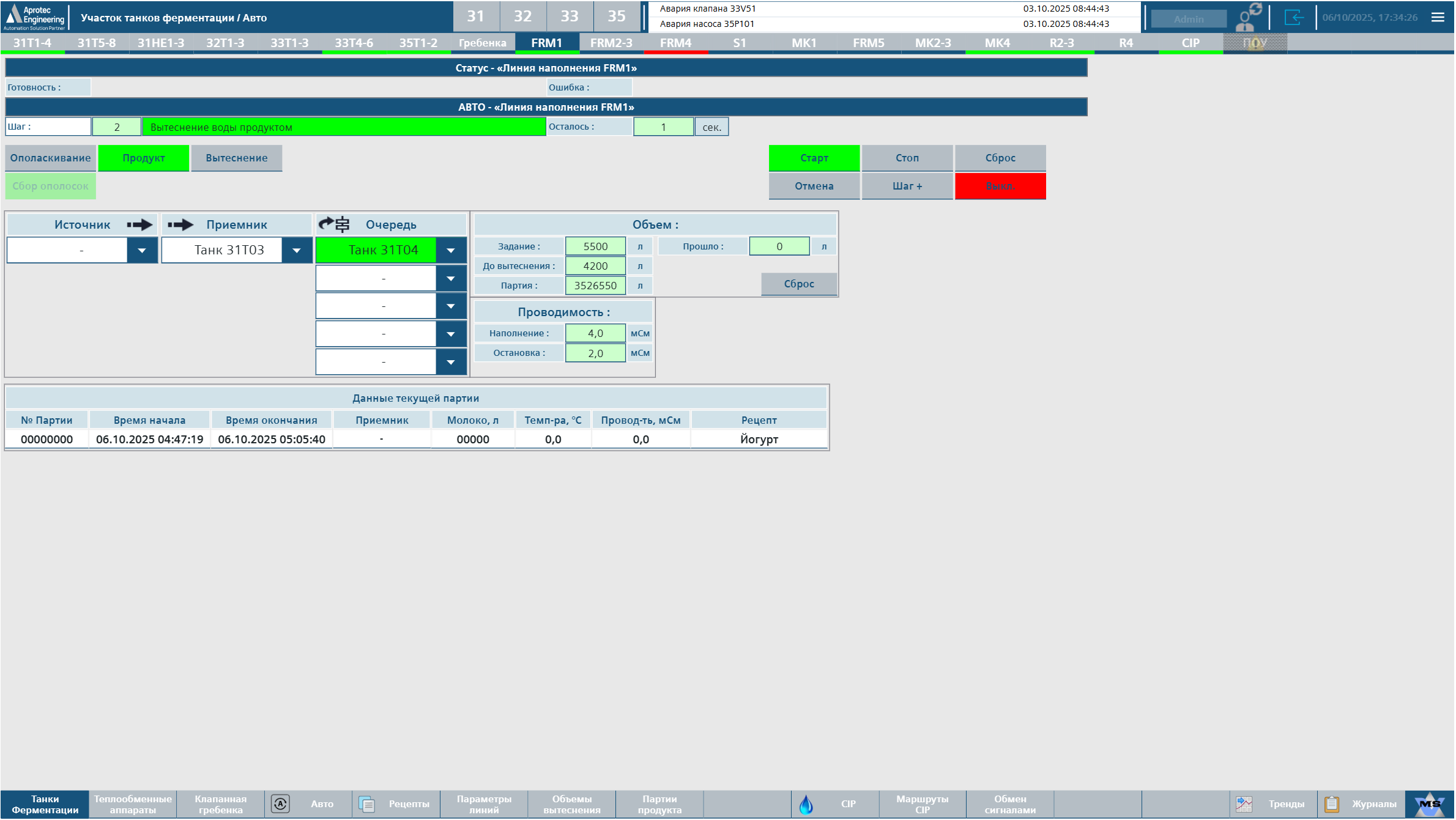Open Journals clipboard icon

(x=1332, y=803)
